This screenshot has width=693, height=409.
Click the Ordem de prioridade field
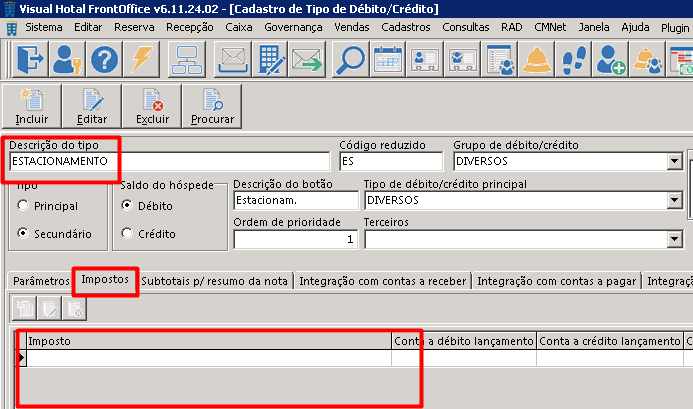coord(296,240)
